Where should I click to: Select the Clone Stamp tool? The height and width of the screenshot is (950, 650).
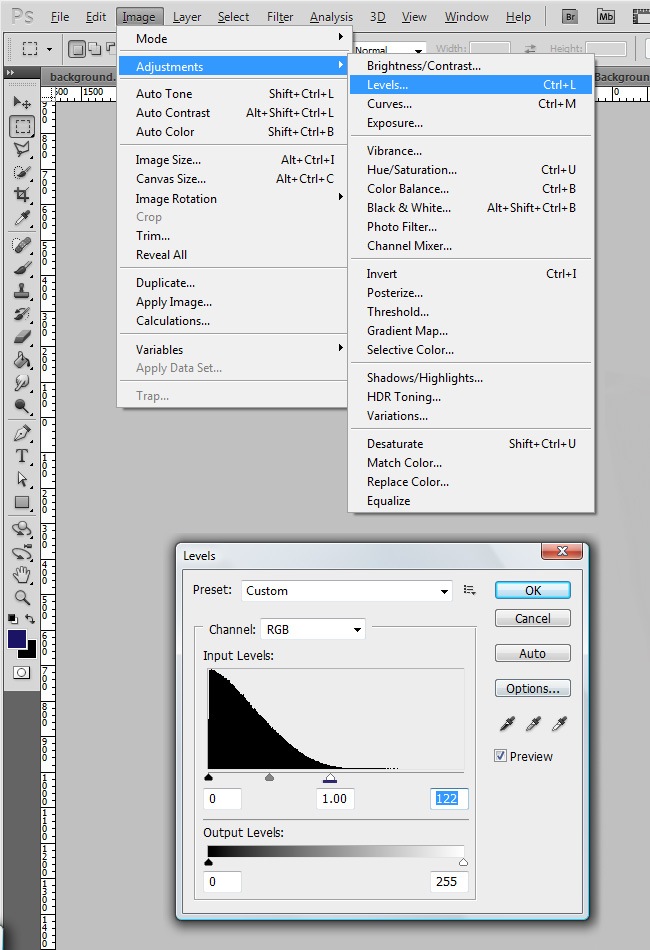pos(22,291)
